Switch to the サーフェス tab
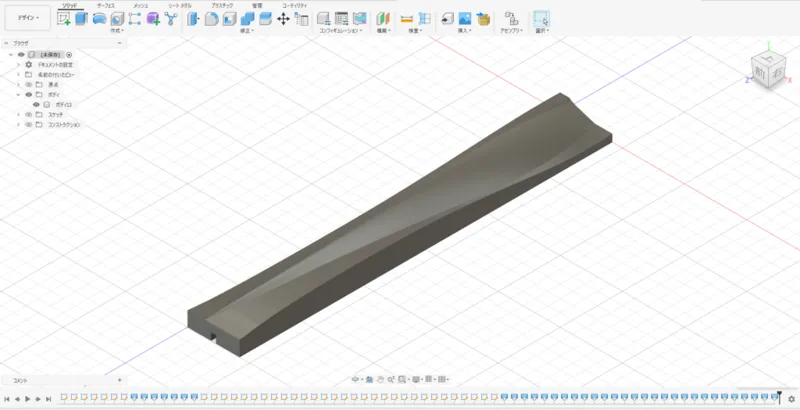The image size is (800, 410). 106,5
